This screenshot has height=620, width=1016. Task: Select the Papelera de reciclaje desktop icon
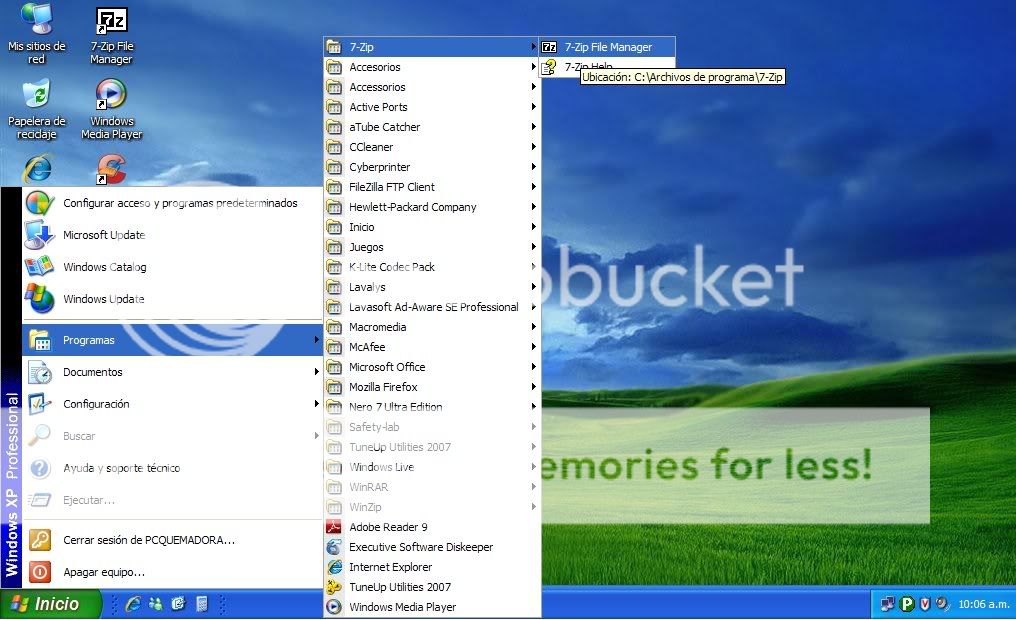coord(36,109)
